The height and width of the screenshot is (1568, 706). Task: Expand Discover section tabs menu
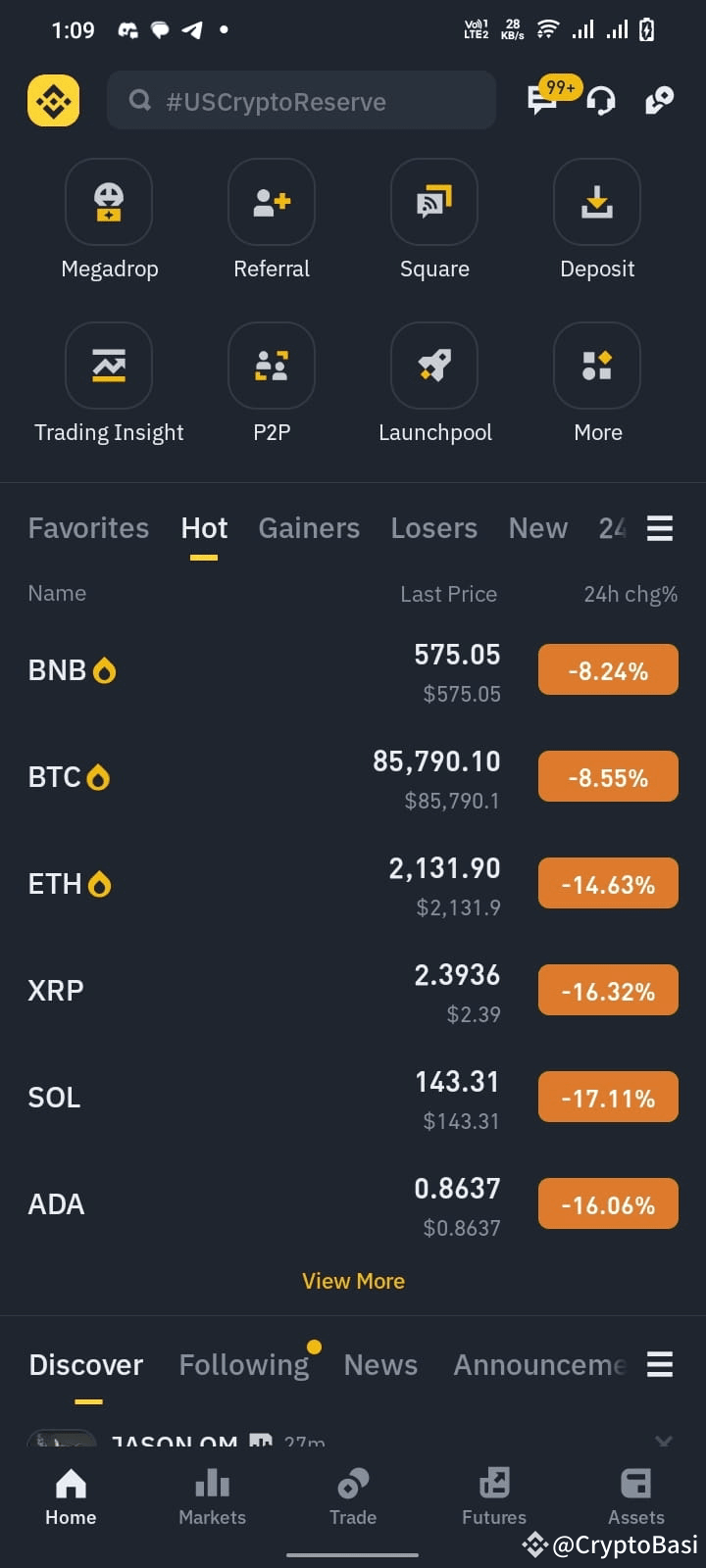point(660,1364)
